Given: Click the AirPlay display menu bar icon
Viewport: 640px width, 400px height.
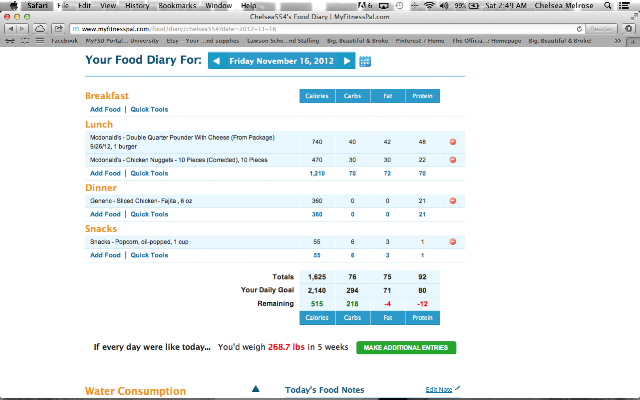Looking at the screenshot, I should (384, 6).
